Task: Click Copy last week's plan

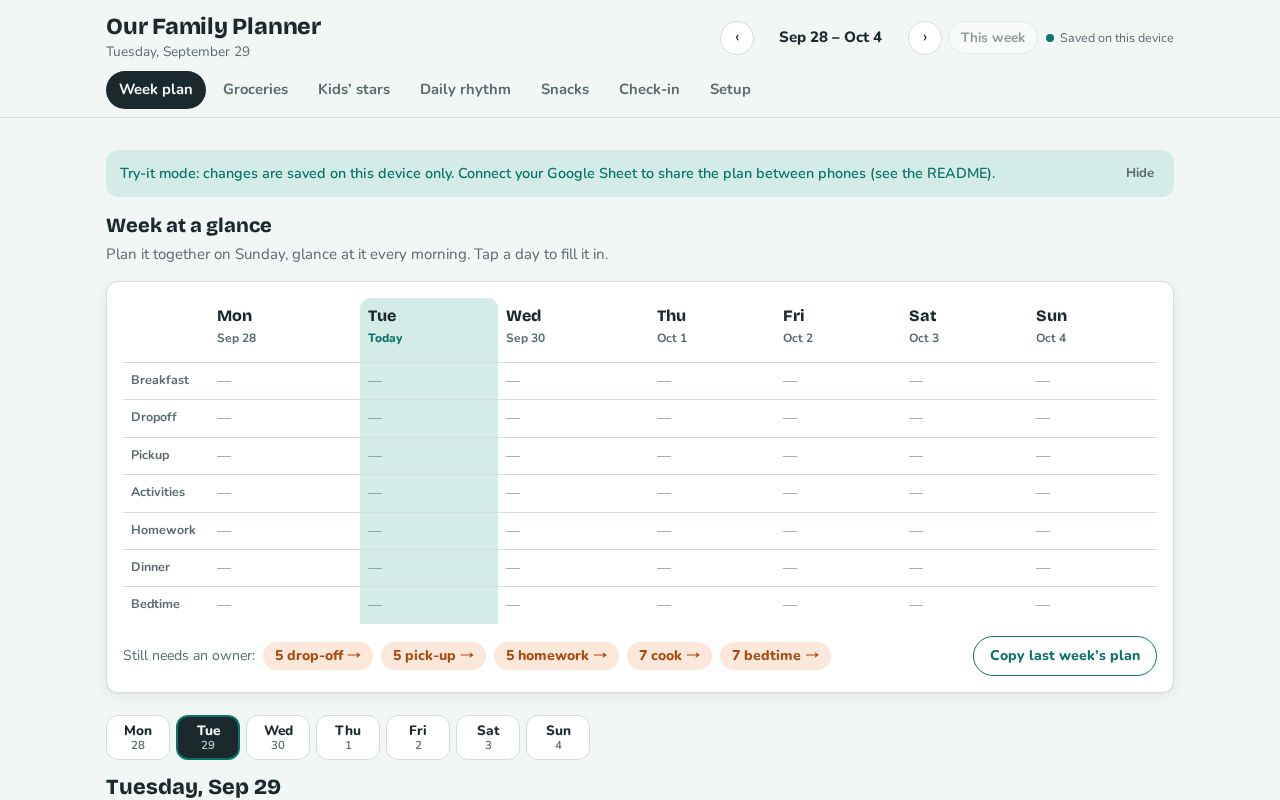Action: pyautogui.click(x=1065, y=656)
